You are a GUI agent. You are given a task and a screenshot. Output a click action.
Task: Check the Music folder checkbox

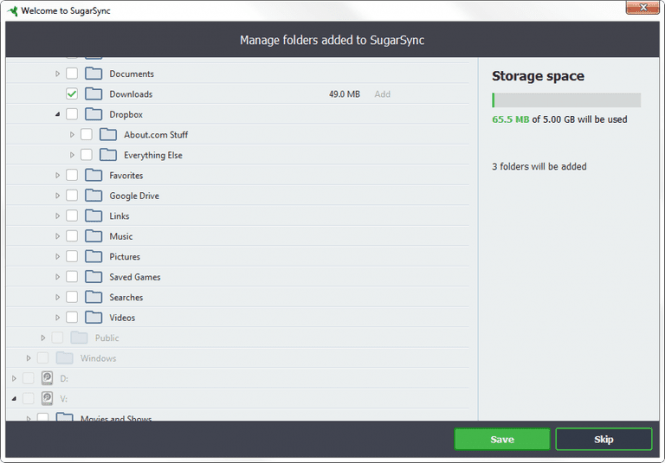point(72,236)
